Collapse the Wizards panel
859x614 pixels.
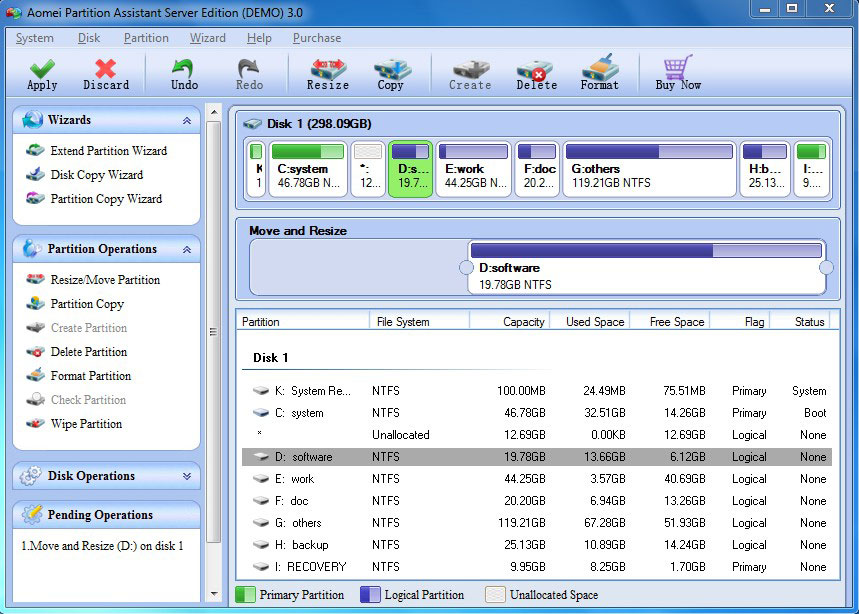click(186, 120)
